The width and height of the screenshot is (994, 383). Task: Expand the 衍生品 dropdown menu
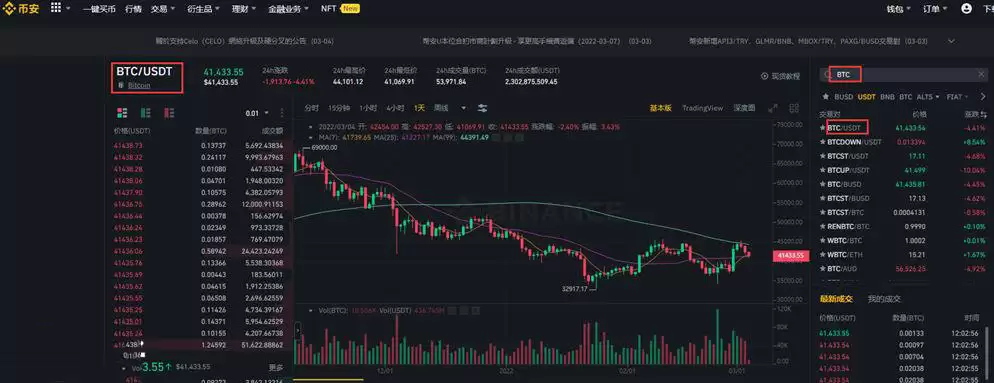[x=203, y=9]
